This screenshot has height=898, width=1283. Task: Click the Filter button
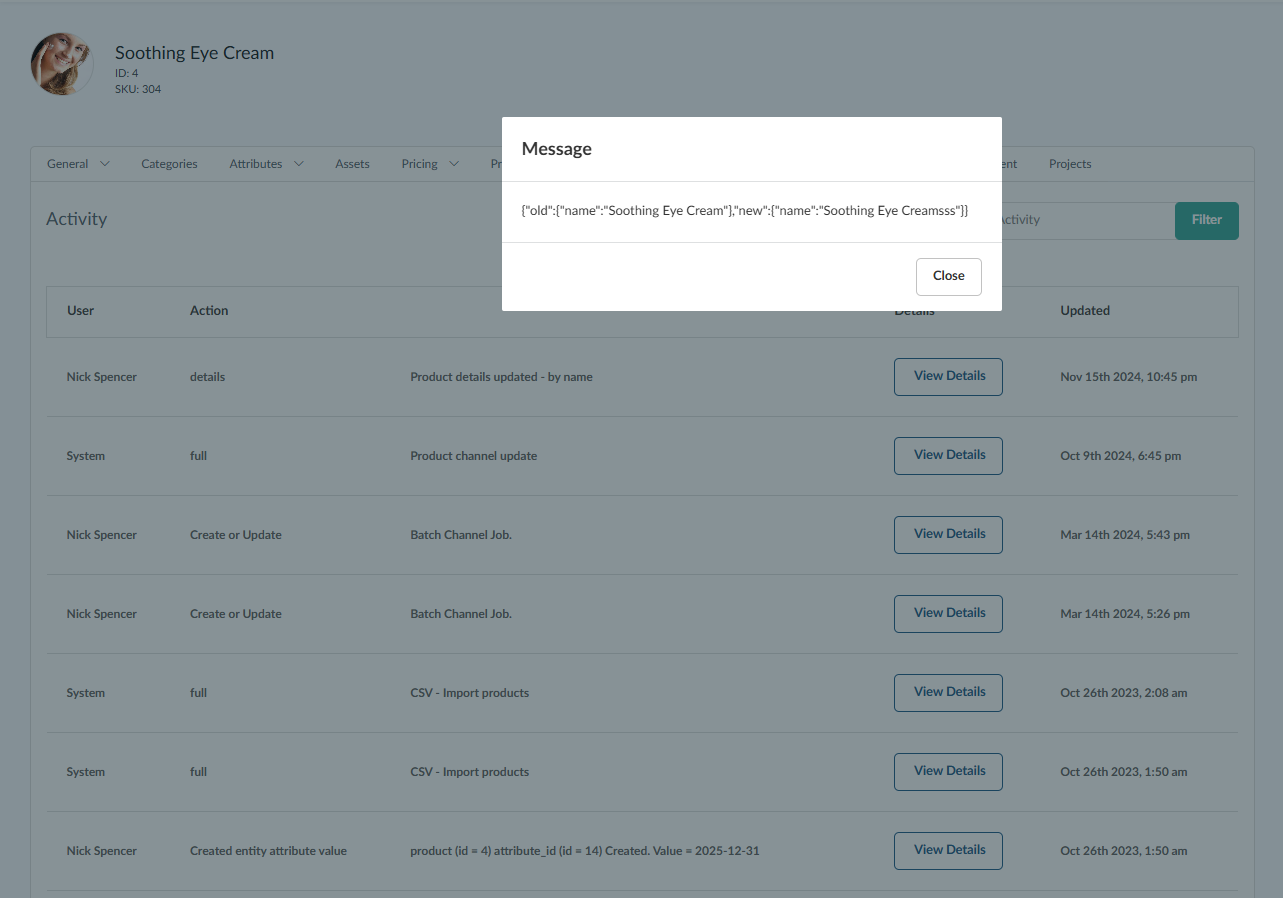click(1206, 220)
